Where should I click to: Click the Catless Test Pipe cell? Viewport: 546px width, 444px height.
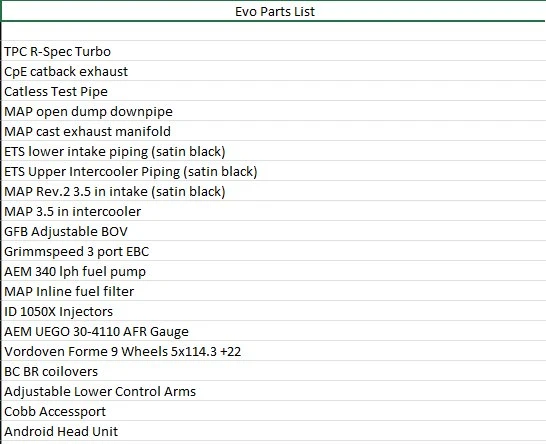coord(274,91)
